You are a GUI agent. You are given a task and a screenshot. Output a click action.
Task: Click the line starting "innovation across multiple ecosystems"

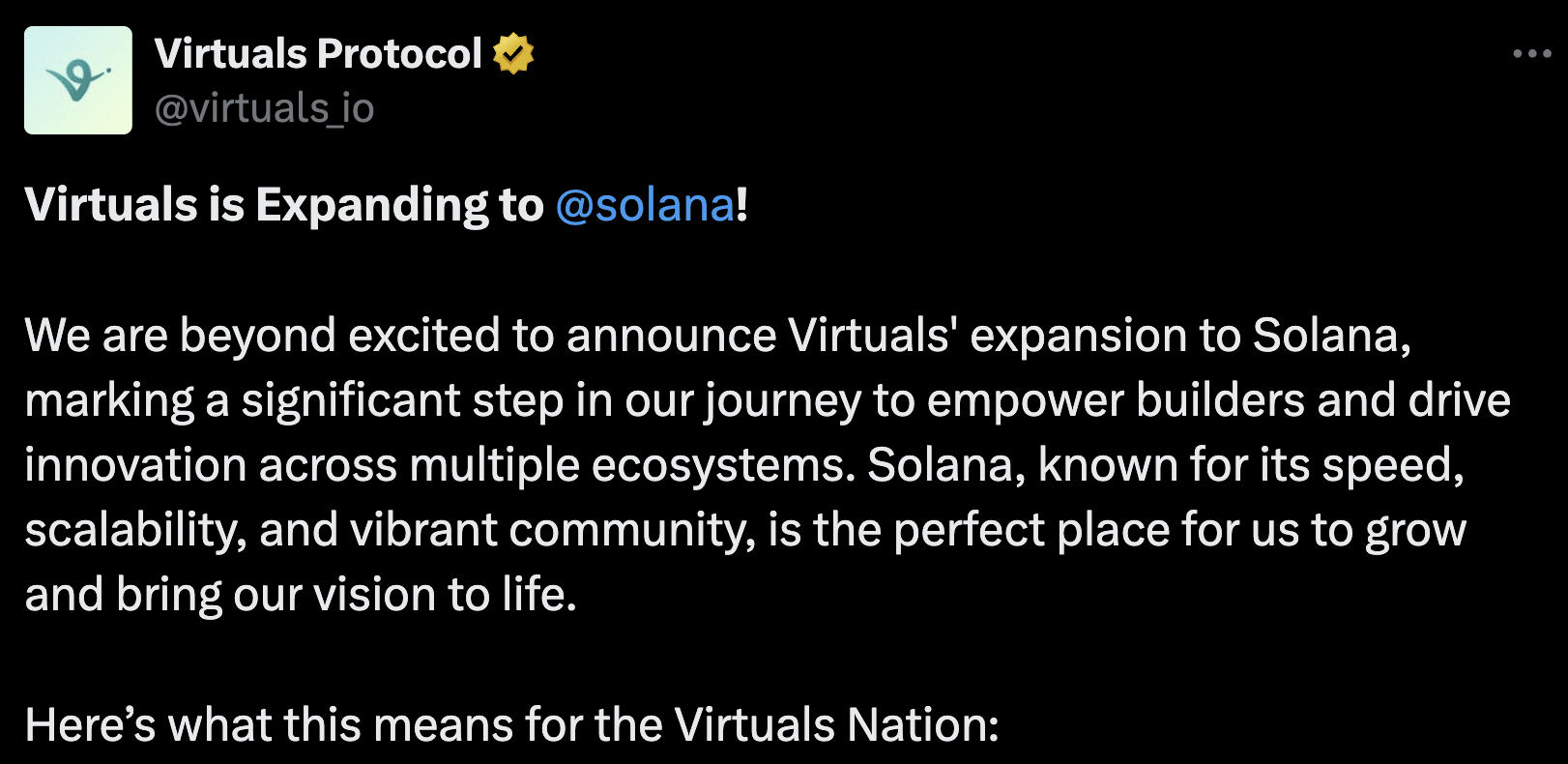coord(744,465)
